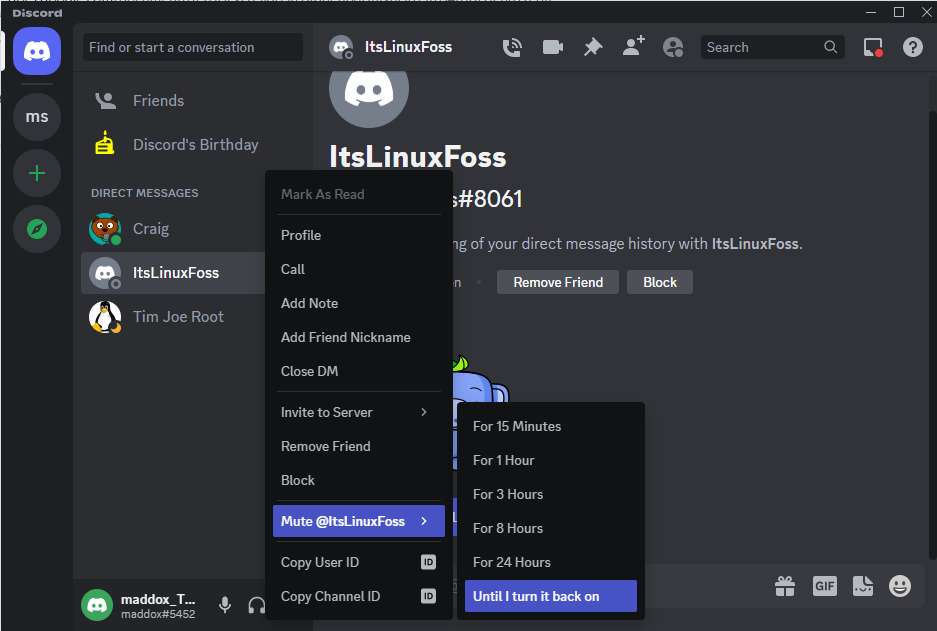Screen dimensions: 937x631
Task: Add a server with plus icon
Action: (37, 173)
